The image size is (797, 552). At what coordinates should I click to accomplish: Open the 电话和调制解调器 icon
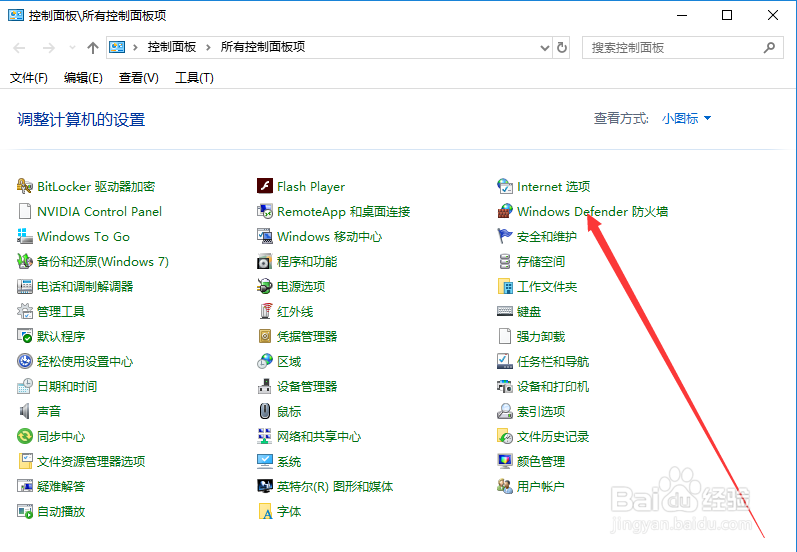pyautogui.click(x=24, y=286)
